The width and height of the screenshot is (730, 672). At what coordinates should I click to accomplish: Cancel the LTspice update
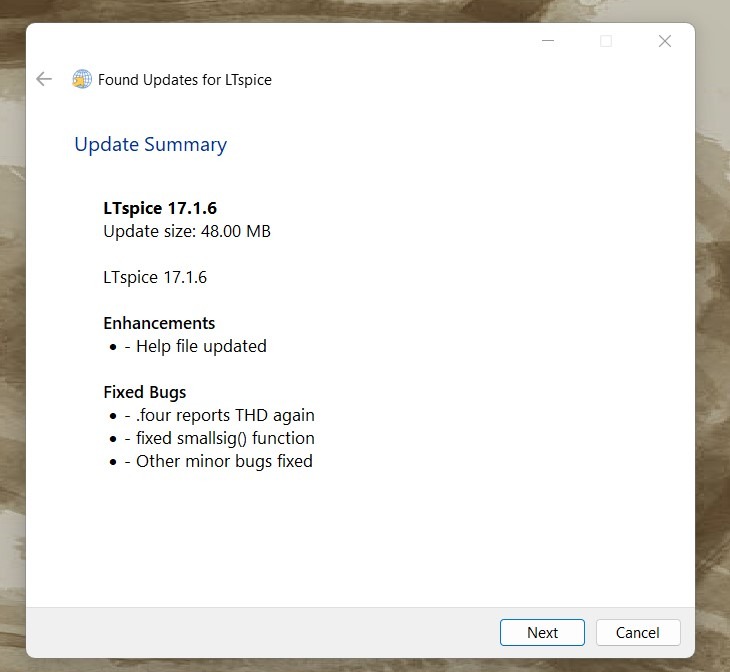click(x=638, y=632)
